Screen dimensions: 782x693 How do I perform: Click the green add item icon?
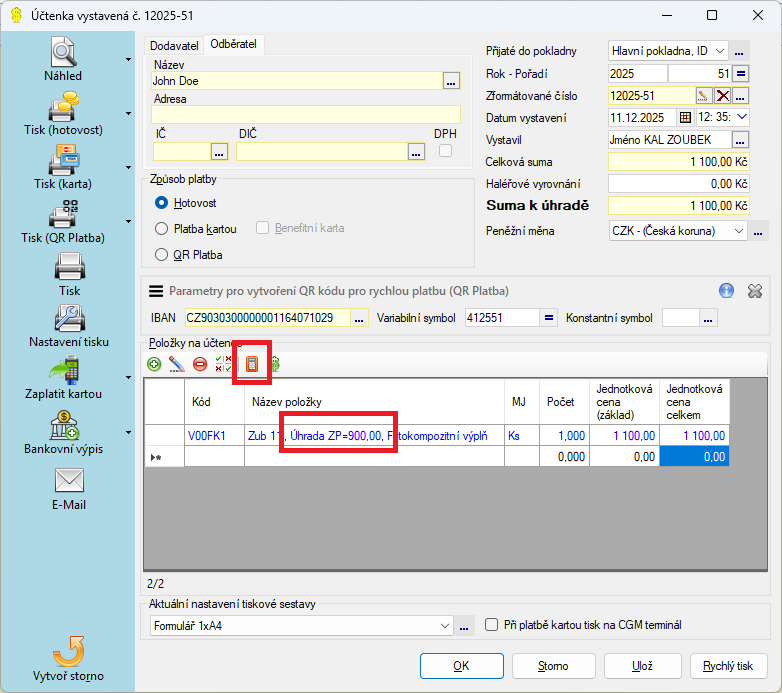point(154,365)
